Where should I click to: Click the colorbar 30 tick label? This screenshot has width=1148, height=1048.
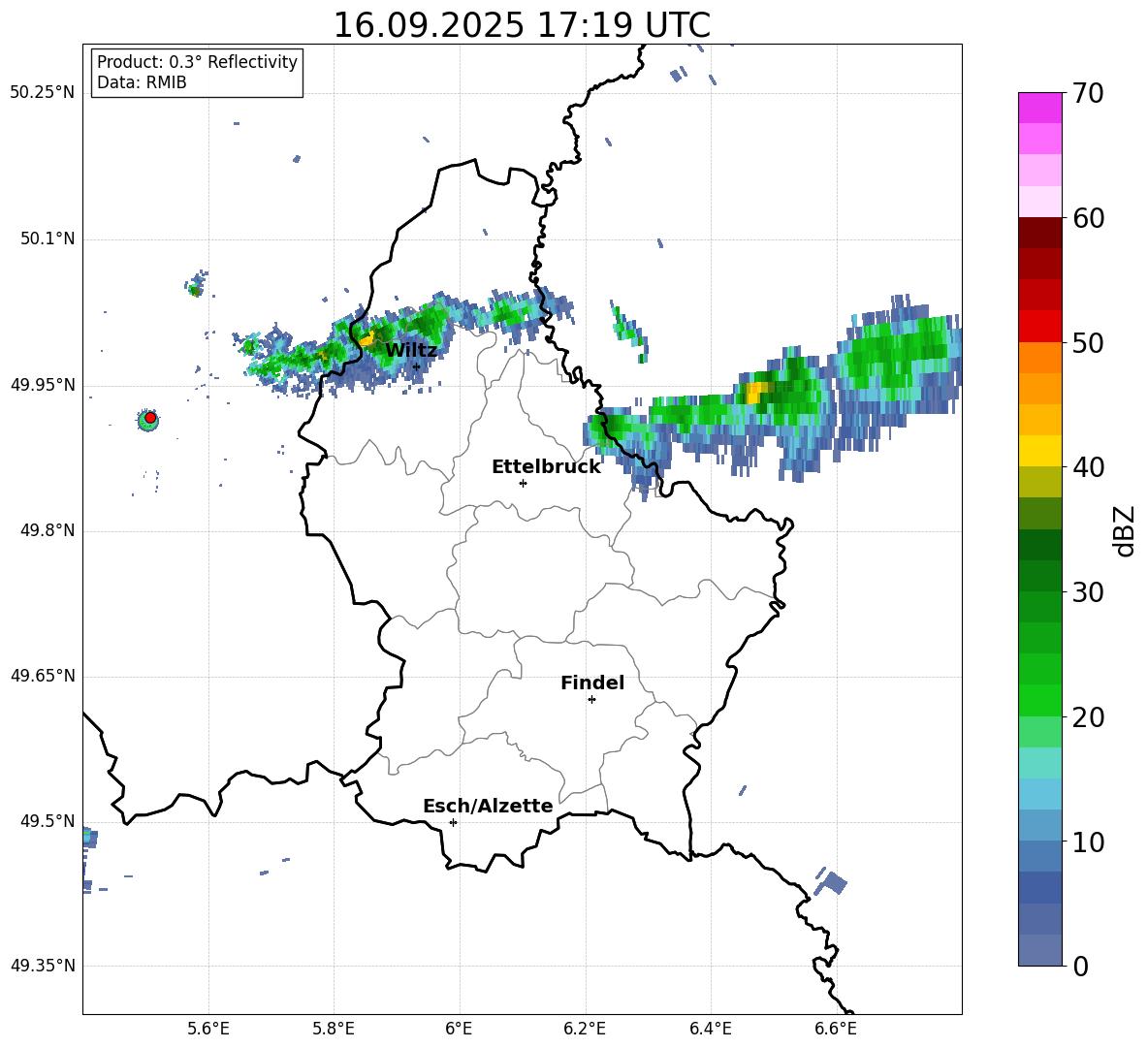[1088, 592]
